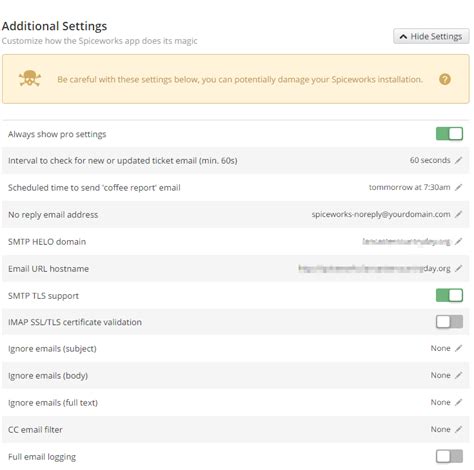The height and width of the screenshot is (470, 474).
Task: Edit Ignore emails (full text) pencil icon
Action: [459, 402]
